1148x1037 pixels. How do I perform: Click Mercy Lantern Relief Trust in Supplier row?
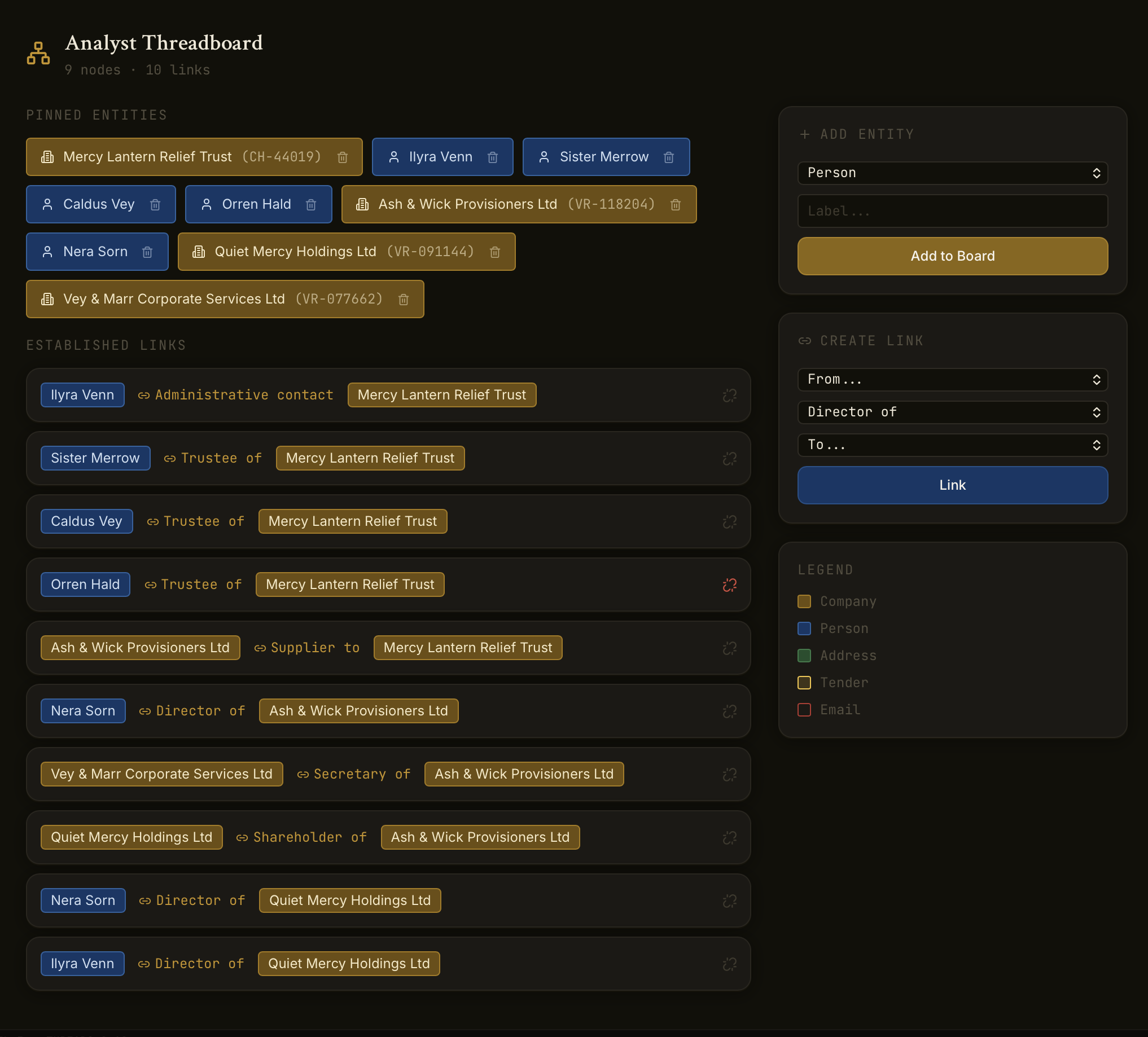point(467,648)
